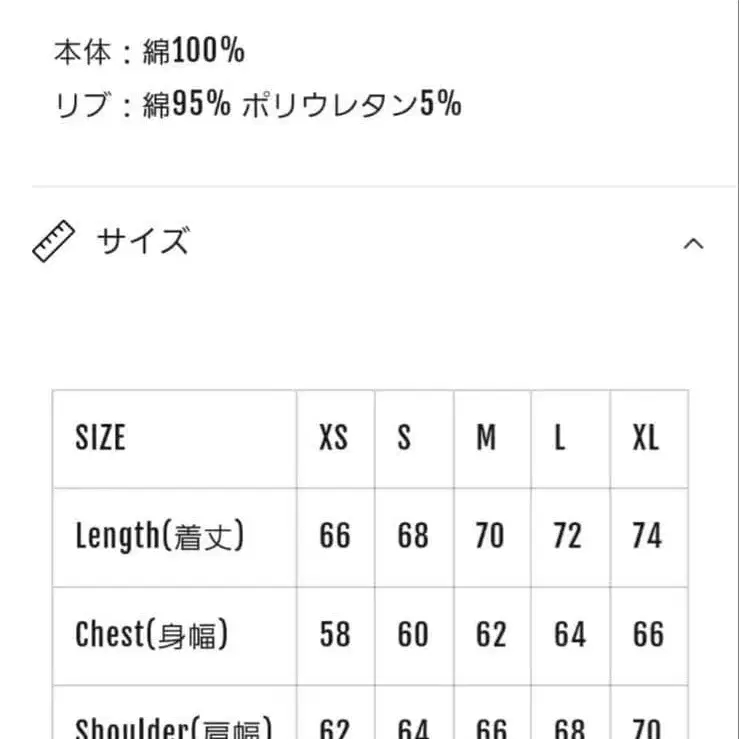Click the Shoulder(肩幅) row label
This screenshot has height=739, width=739.
(x=173, y=726)
